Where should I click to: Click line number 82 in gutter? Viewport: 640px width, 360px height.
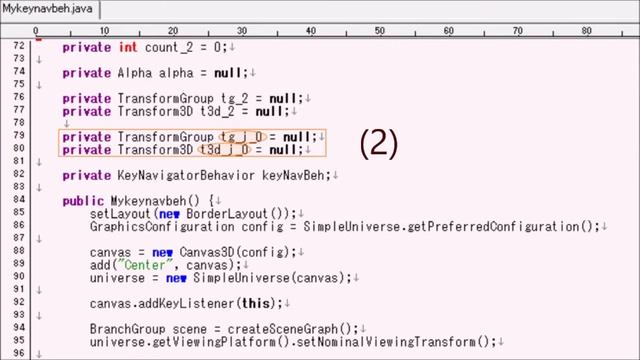19,173
